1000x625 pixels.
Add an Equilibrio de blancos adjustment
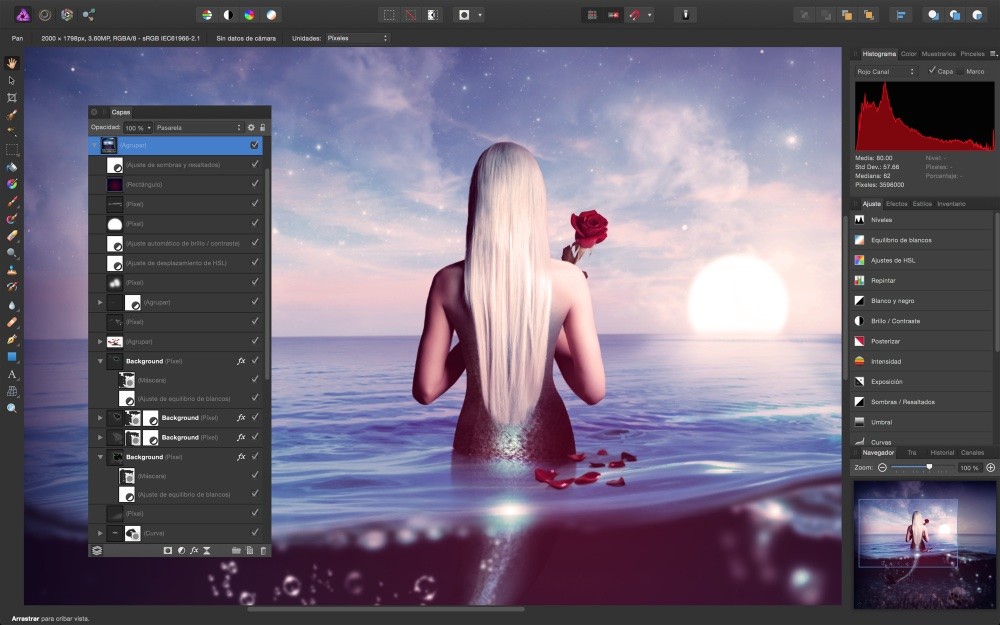coord(923,240)
